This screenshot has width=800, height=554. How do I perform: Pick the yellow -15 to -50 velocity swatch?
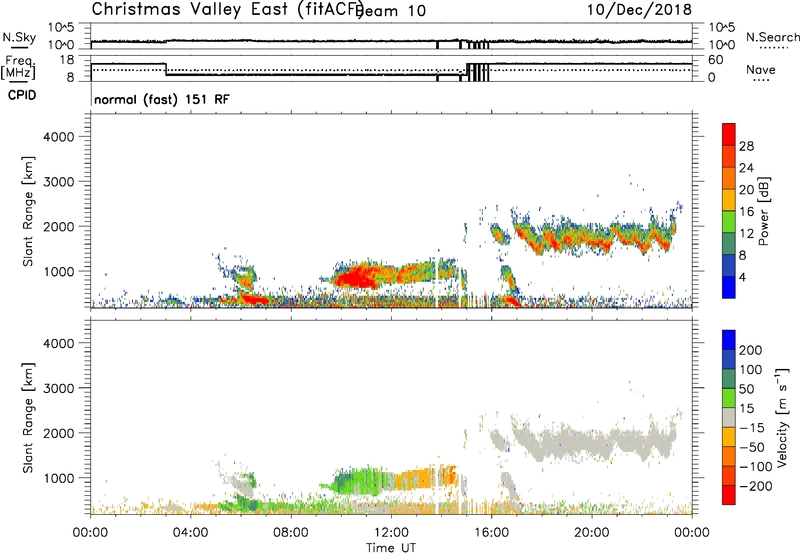pyautogui.click(x=729, y=437)
